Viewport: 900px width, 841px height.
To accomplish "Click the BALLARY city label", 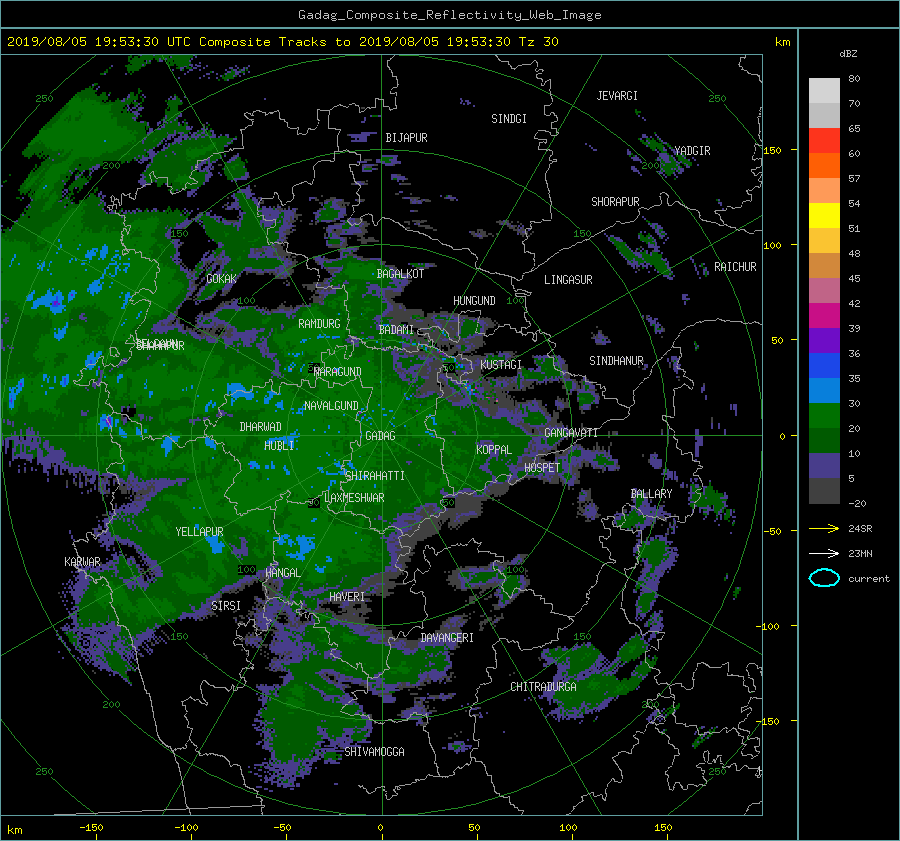I will [651, 494].
